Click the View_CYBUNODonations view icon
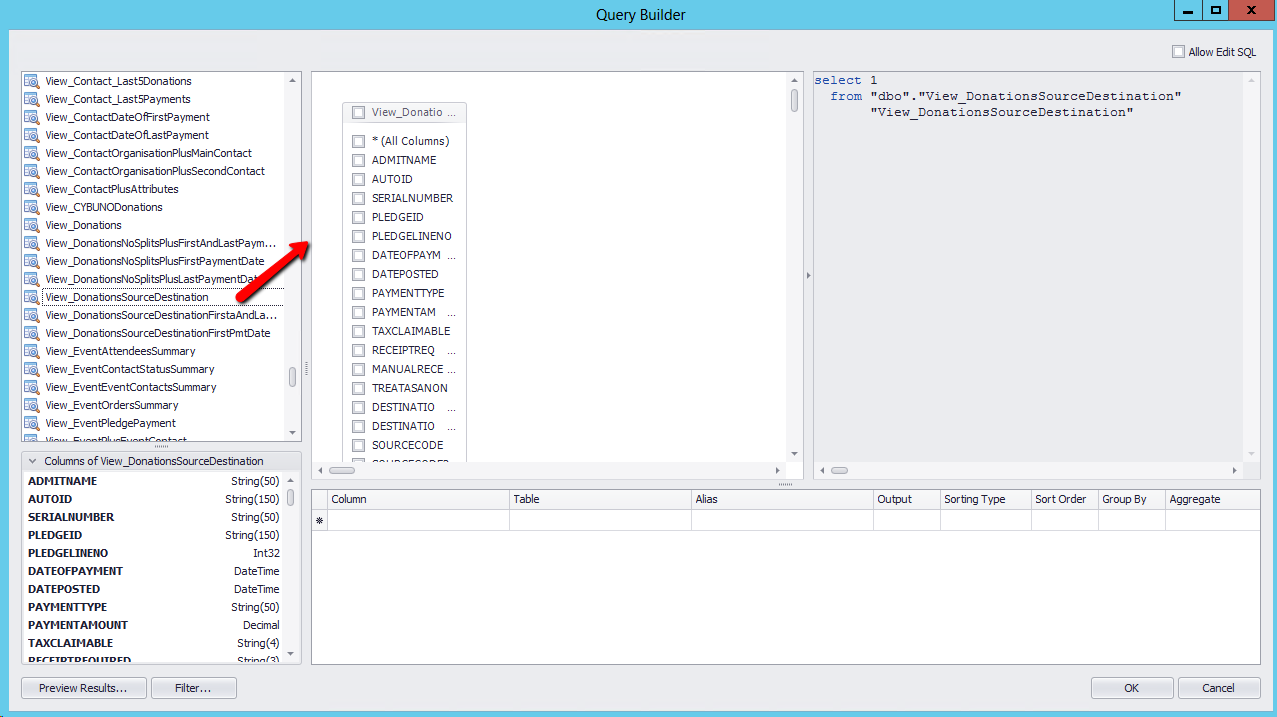1277x717 pixels. pyautogui.click(x=31, y=207)
